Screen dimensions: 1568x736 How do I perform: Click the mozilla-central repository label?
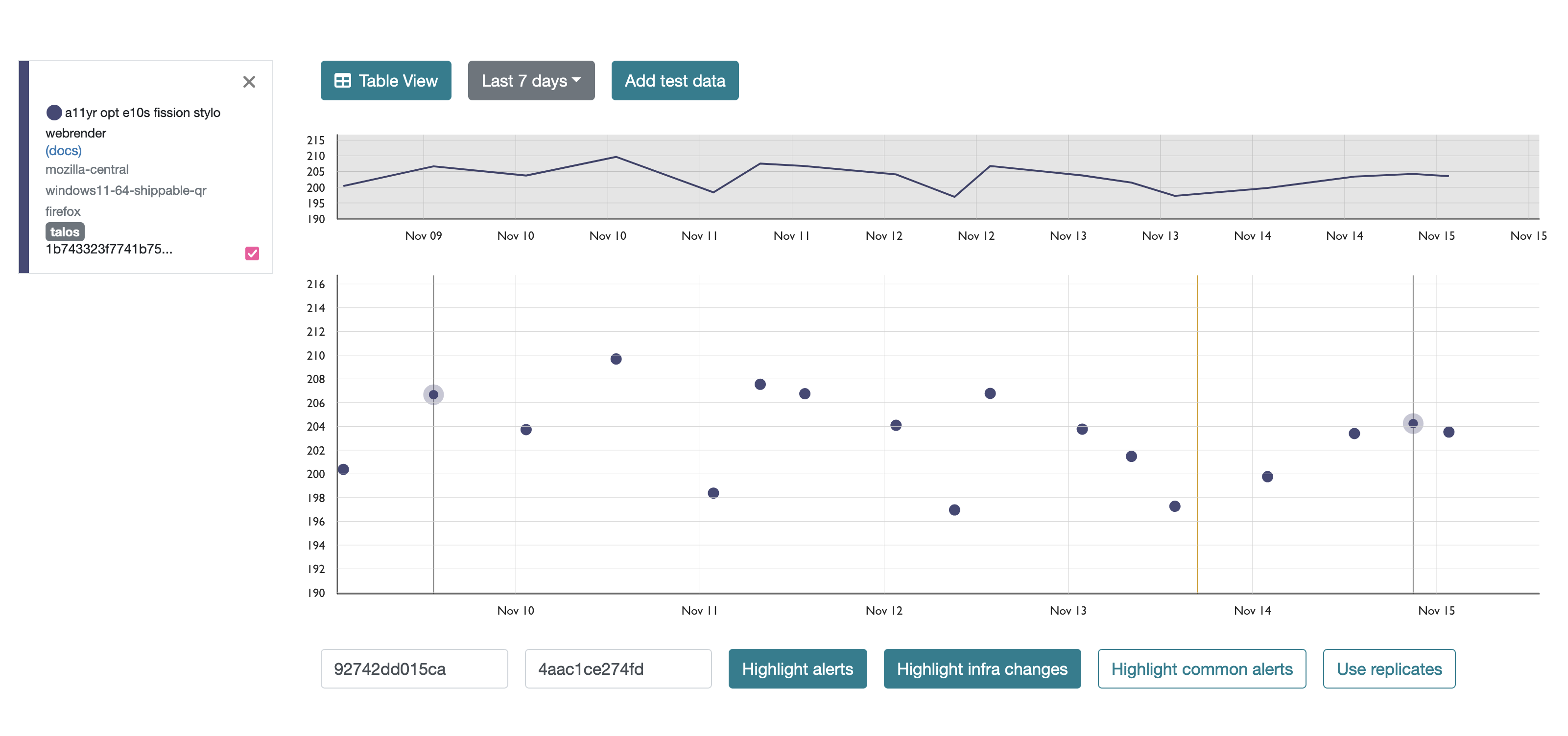click(x=88, y=169)
